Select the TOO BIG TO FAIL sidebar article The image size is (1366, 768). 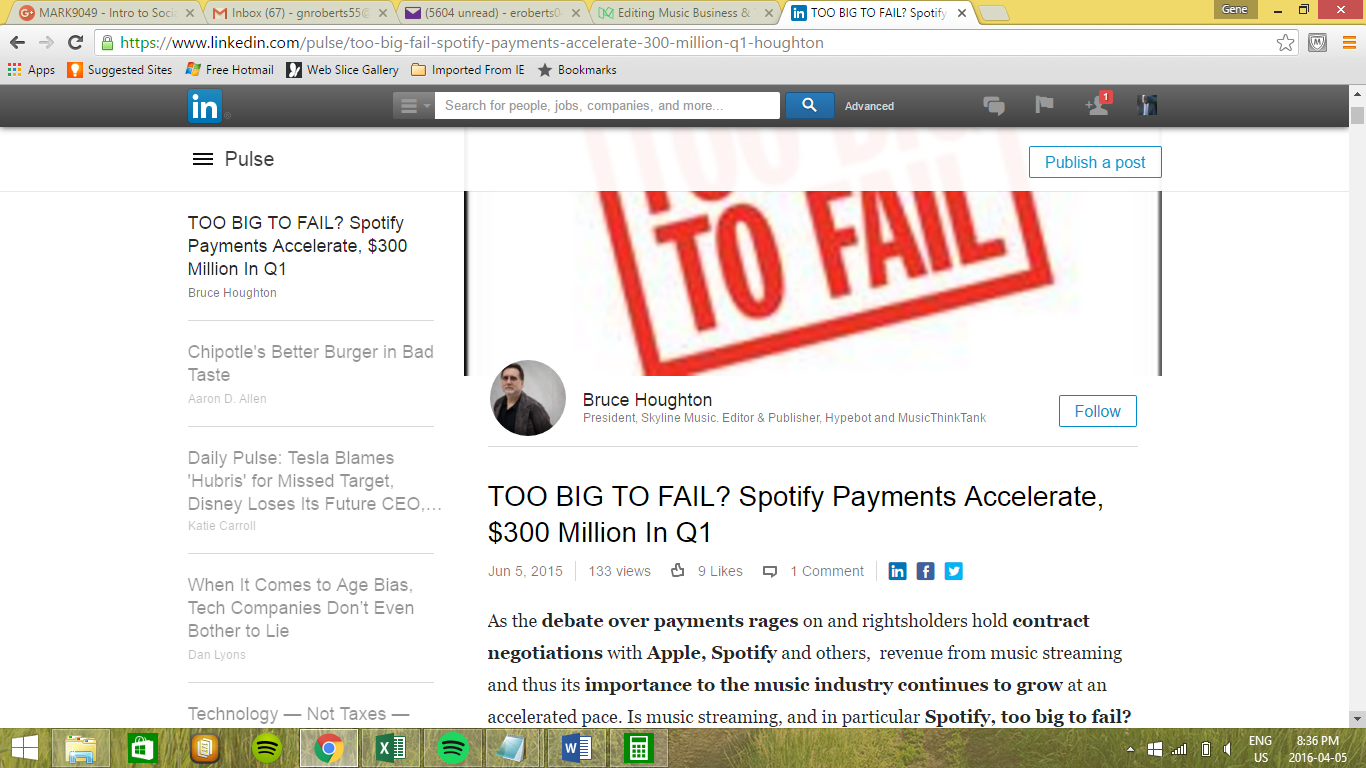(x=298, y=246)
